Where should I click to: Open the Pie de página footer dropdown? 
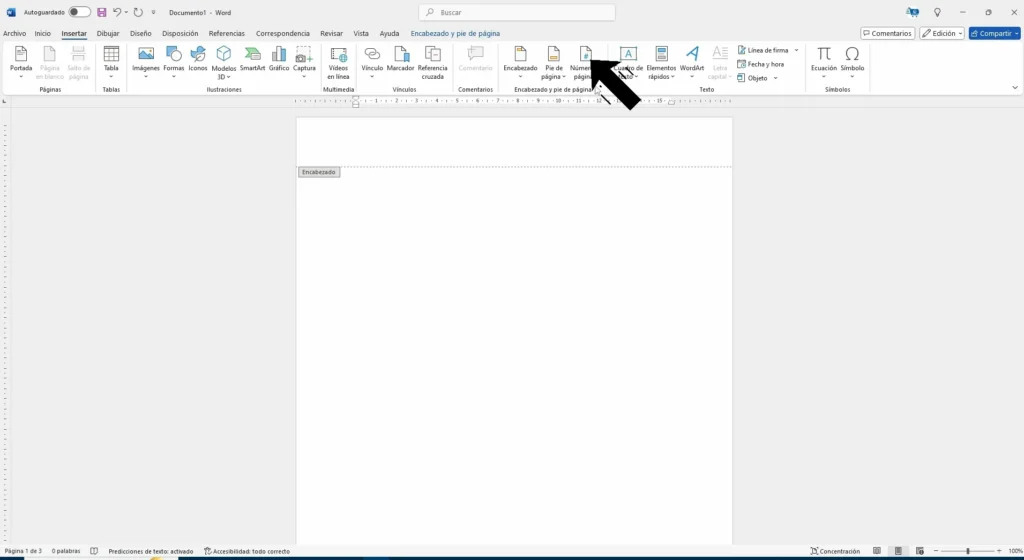(x=553, y=62)
